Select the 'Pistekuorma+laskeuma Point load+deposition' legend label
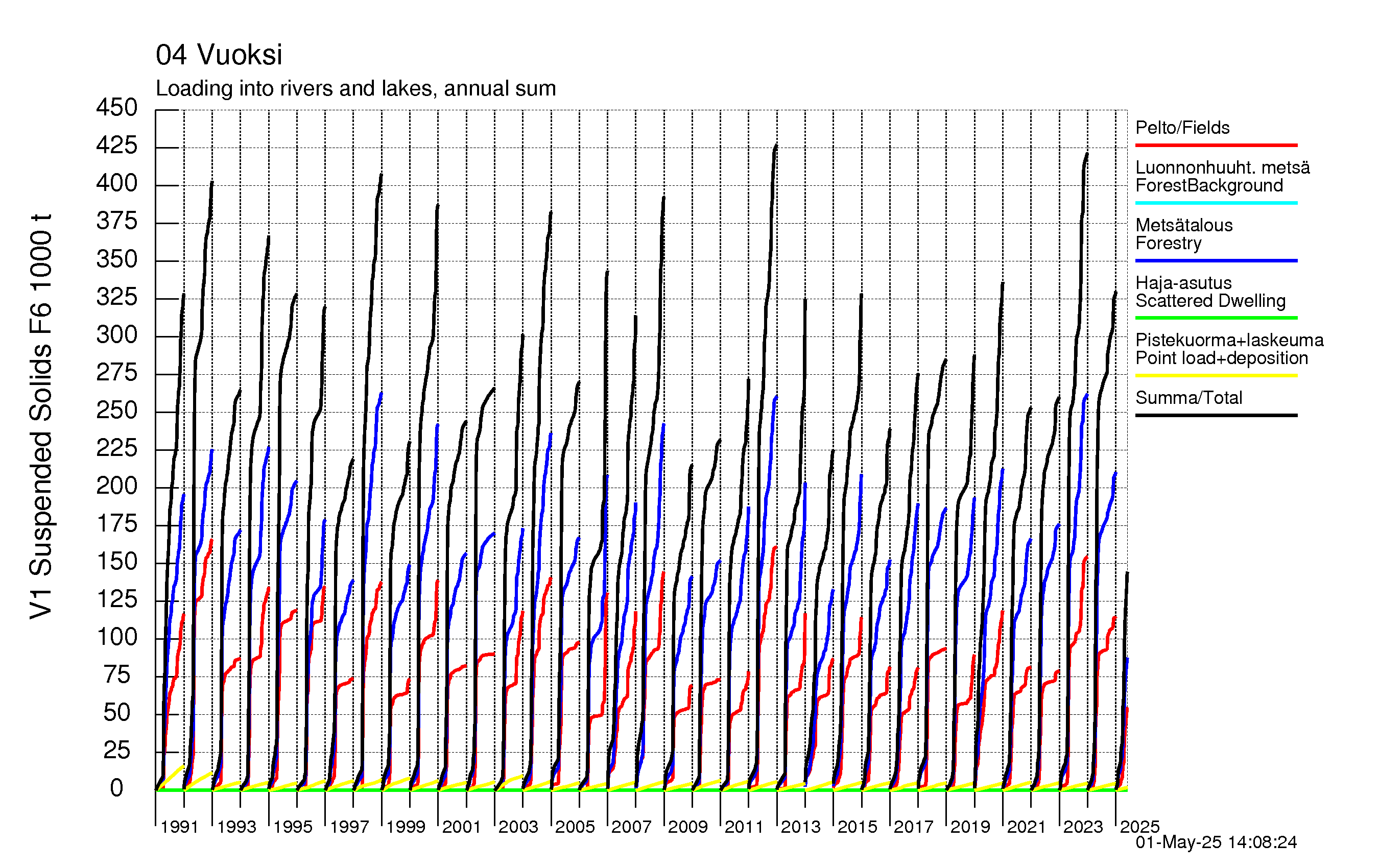 coord(1229,349)
